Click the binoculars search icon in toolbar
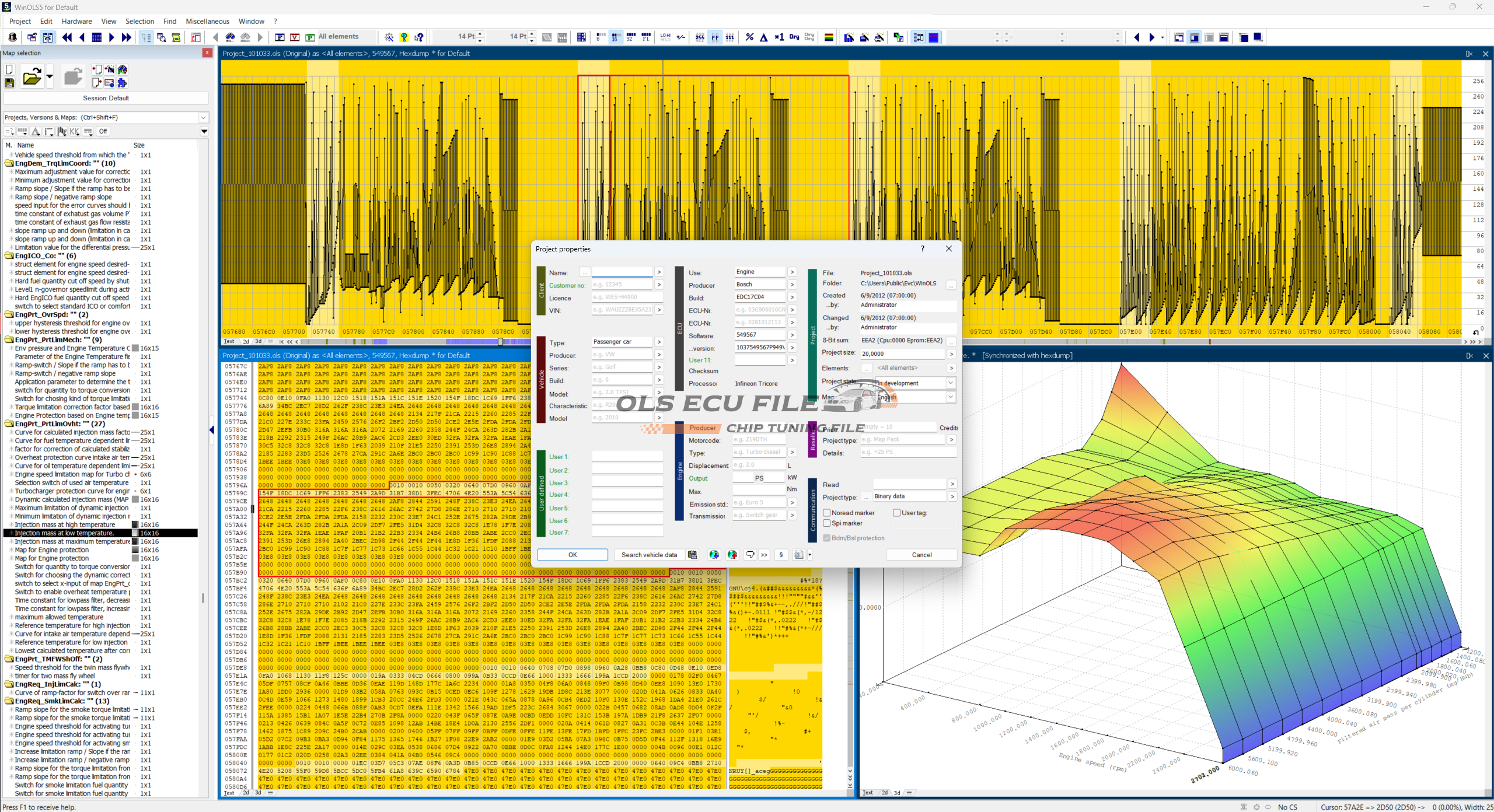 tap(231, 37)
